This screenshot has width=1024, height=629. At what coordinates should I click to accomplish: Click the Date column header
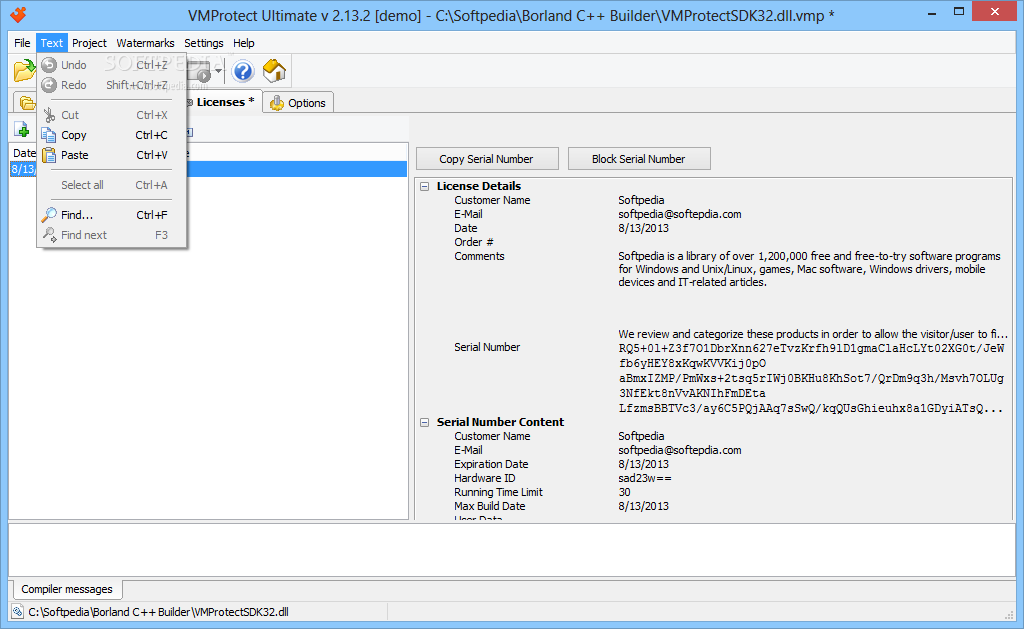[x=25, y=153]
